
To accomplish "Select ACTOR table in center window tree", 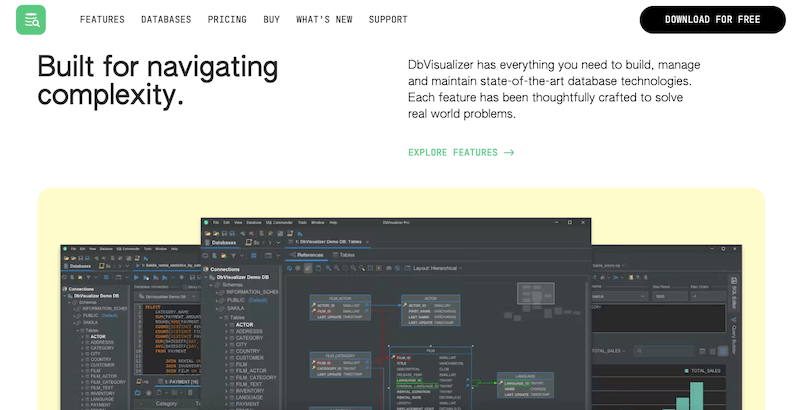I will (x=244, y=324).
